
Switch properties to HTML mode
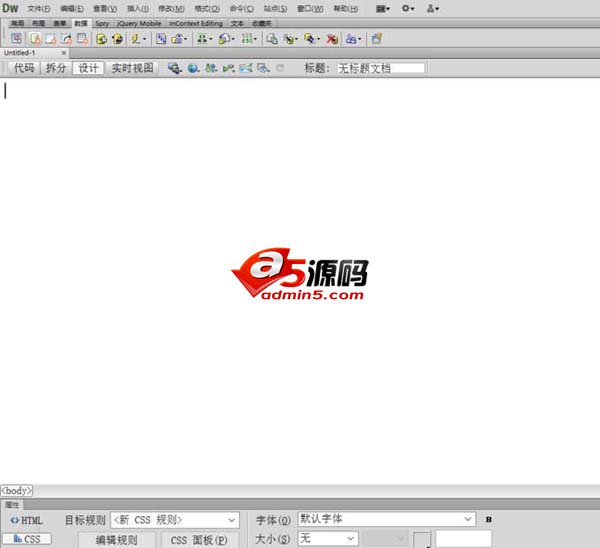tap(26, 520)
